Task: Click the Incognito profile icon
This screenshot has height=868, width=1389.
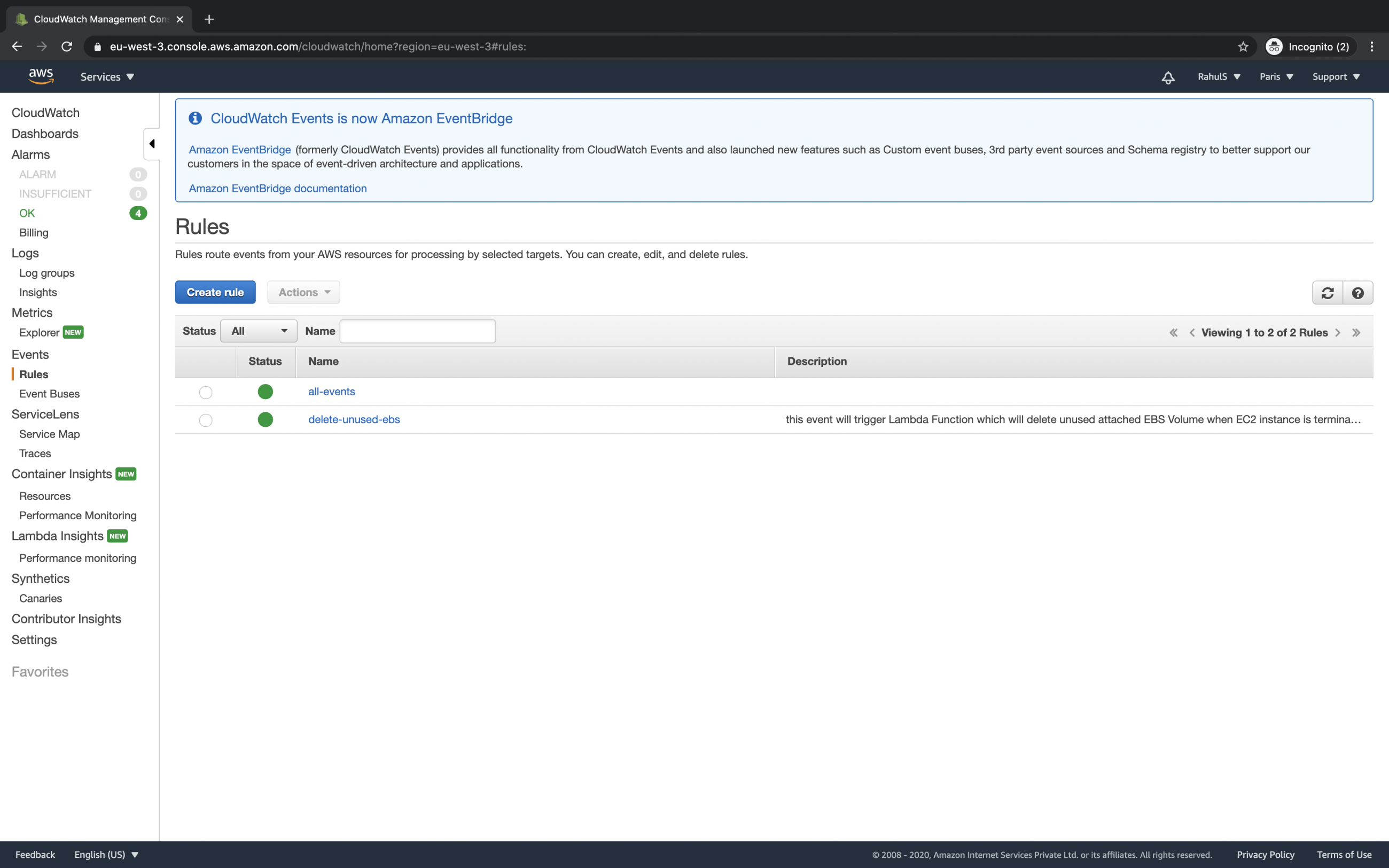Action: tap(1274, 46)
